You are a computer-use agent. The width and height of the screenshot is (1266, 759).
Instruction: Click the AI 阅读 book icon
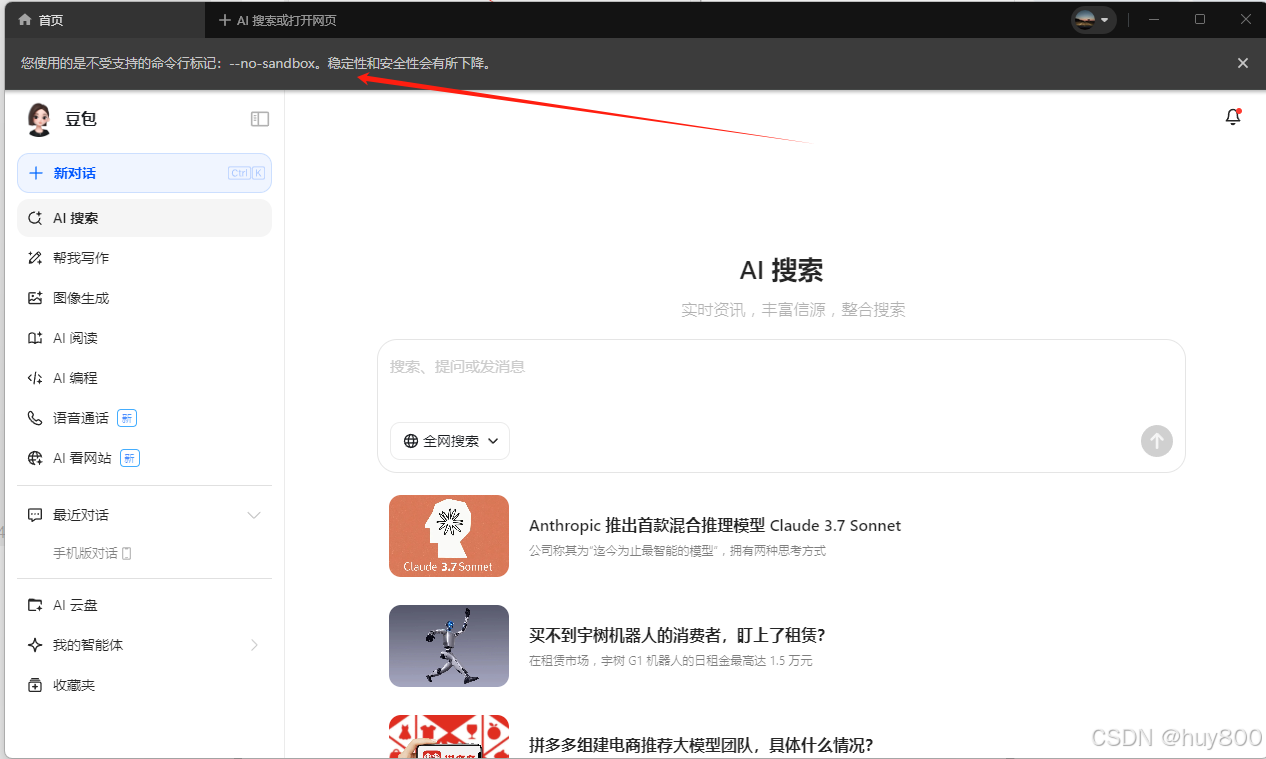tap(35, 338)
